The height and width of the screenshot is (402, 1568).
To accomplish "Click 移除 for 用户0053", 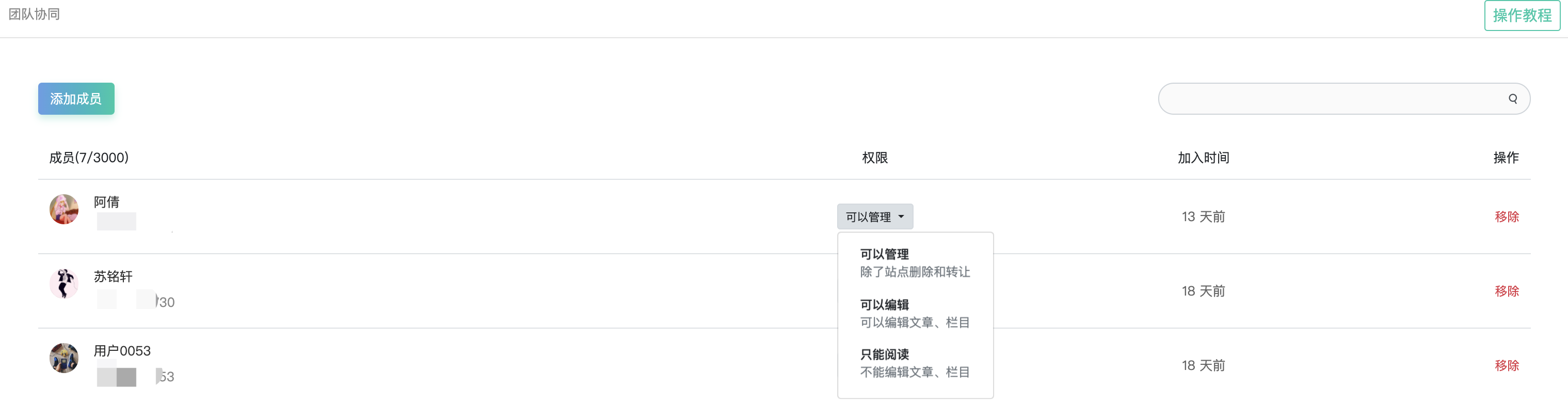I will (1508, 365).
